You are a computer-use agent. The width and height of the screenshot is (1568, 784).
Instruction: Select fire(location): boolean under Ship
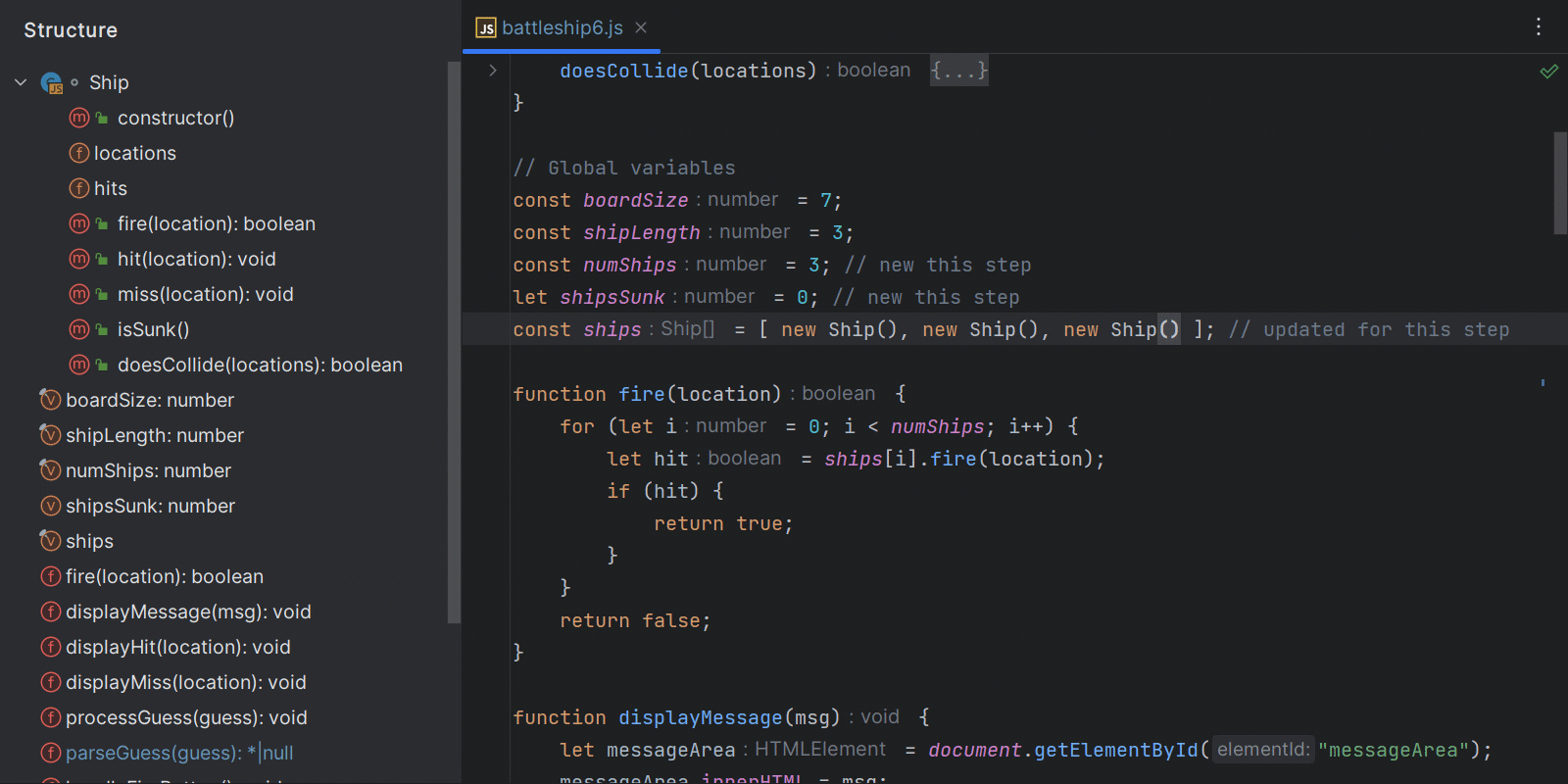(216, 223)
